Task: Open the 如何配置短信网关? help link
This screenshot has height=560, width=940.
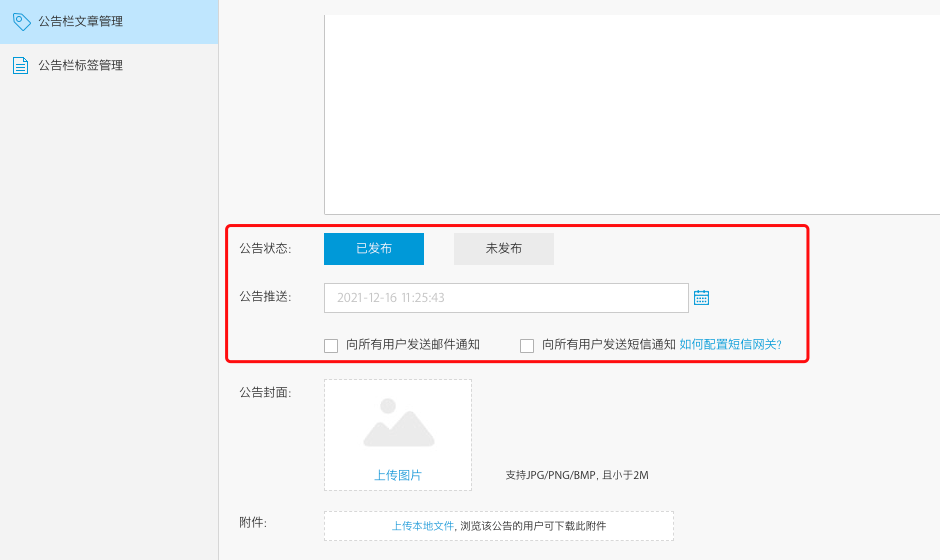Action: coord(730,345)
